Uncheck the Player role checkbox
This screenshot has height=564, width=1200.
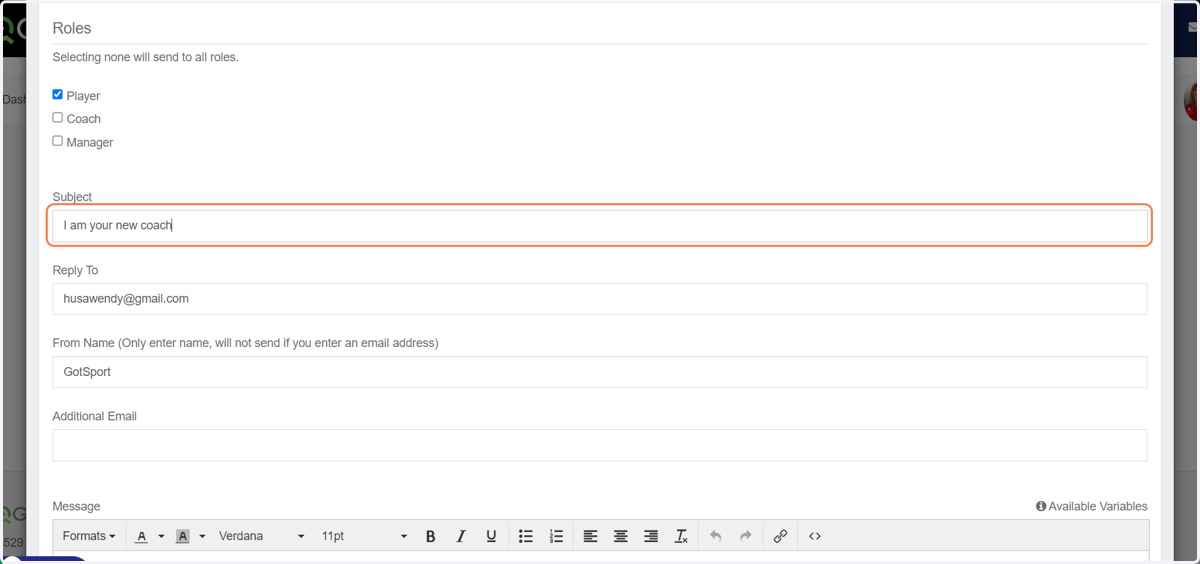point(58,94)
